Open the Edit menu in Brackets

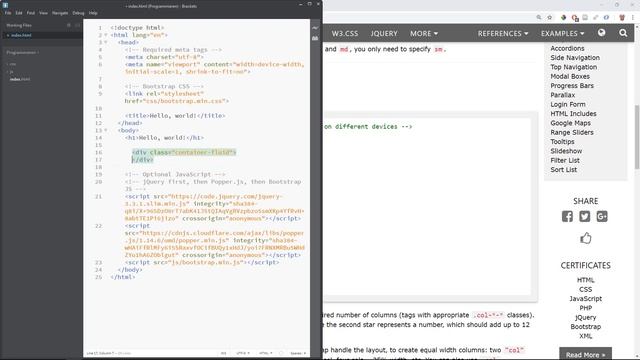coord(19,13)
